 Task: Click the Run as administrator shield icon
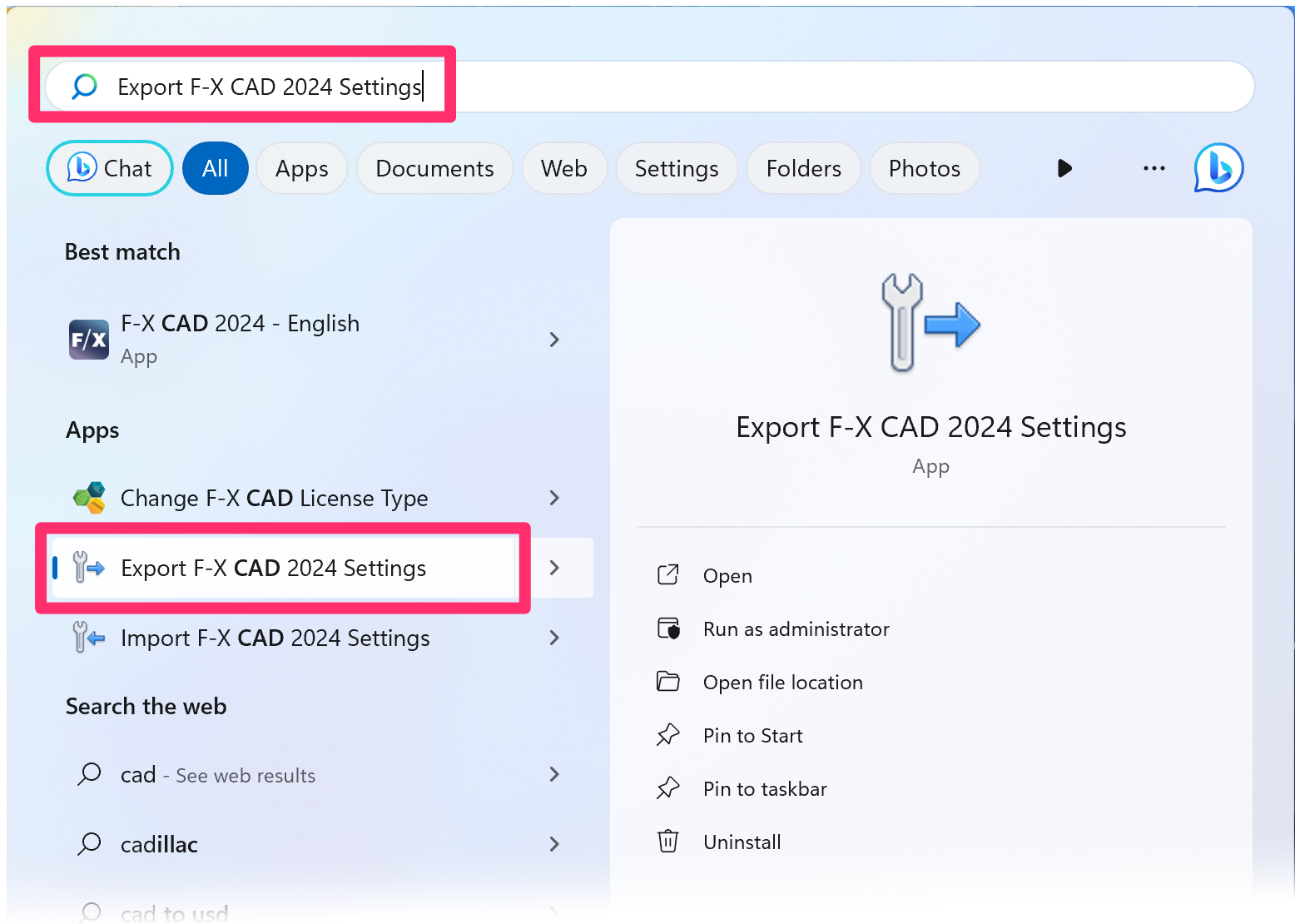(x=668, y=628)
